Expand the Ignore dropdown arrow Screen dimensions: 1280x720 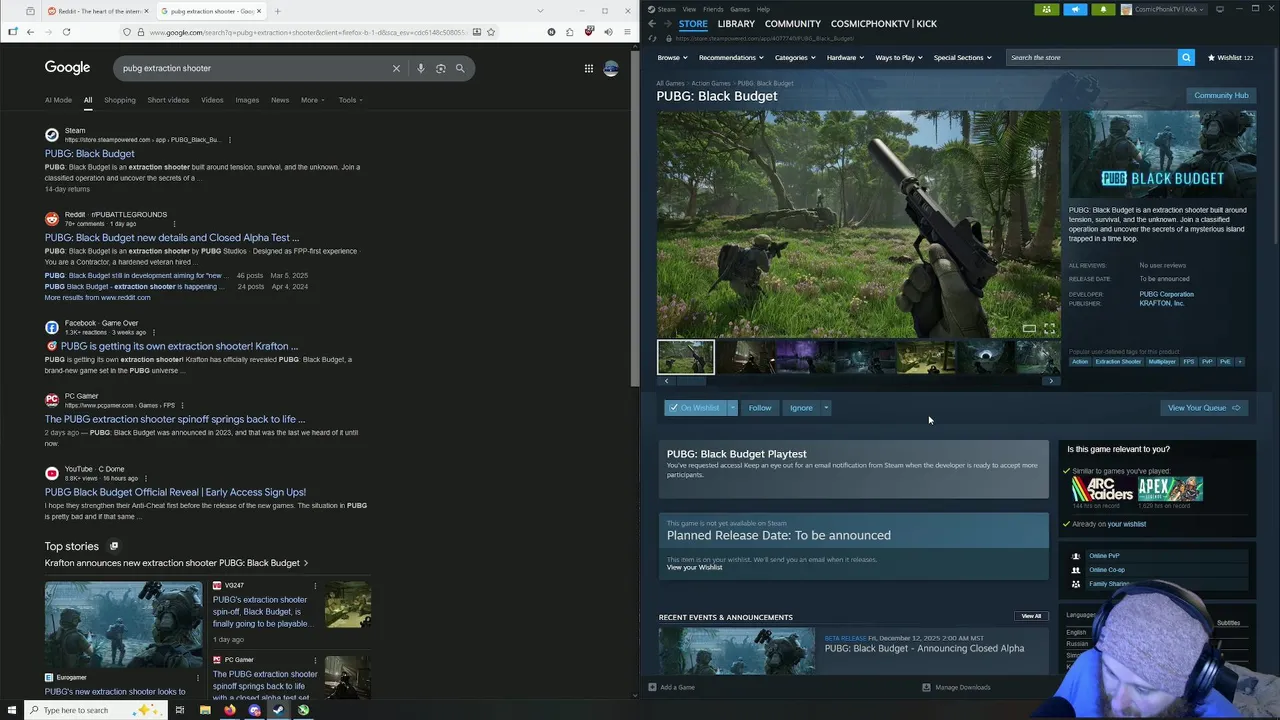[x=826, y=408]
